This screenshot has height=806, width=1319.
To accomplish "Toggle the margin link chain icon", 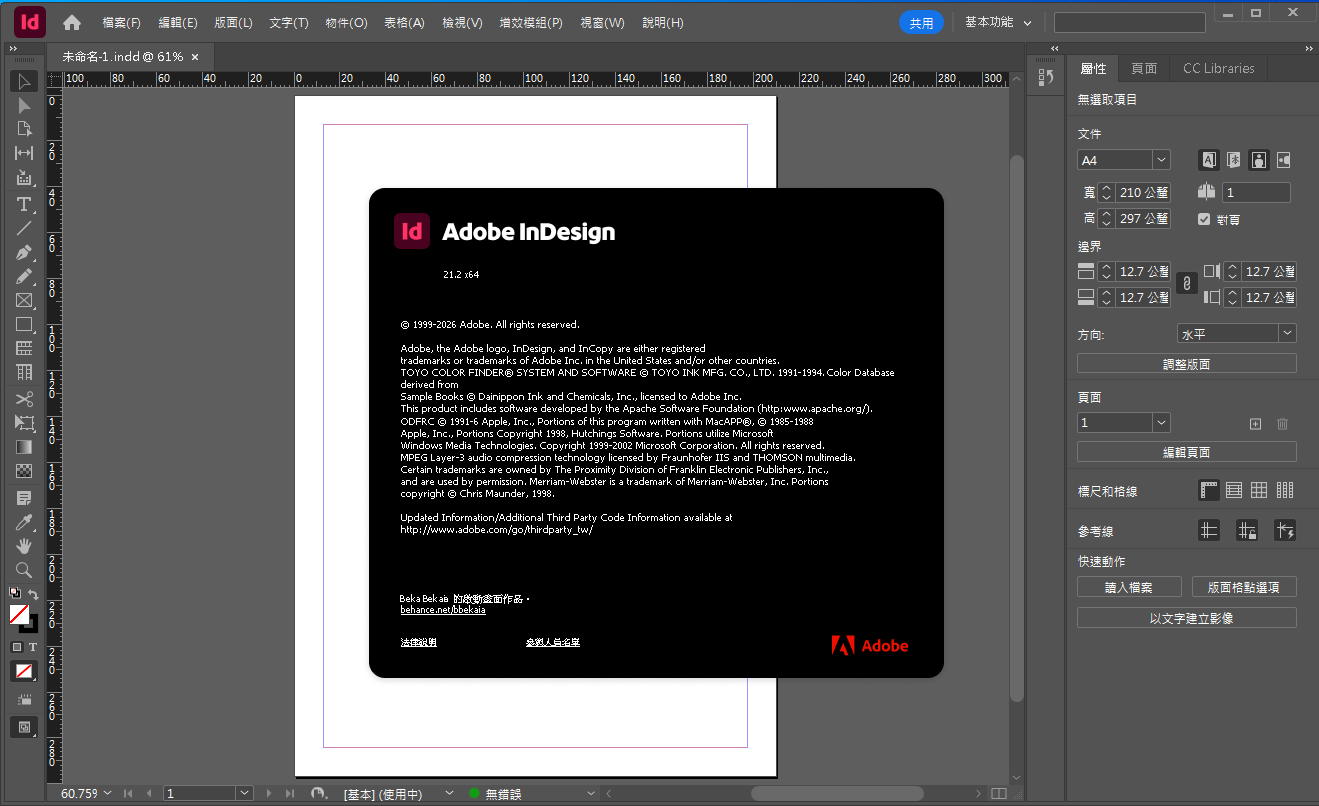I will pos(1186,284).
